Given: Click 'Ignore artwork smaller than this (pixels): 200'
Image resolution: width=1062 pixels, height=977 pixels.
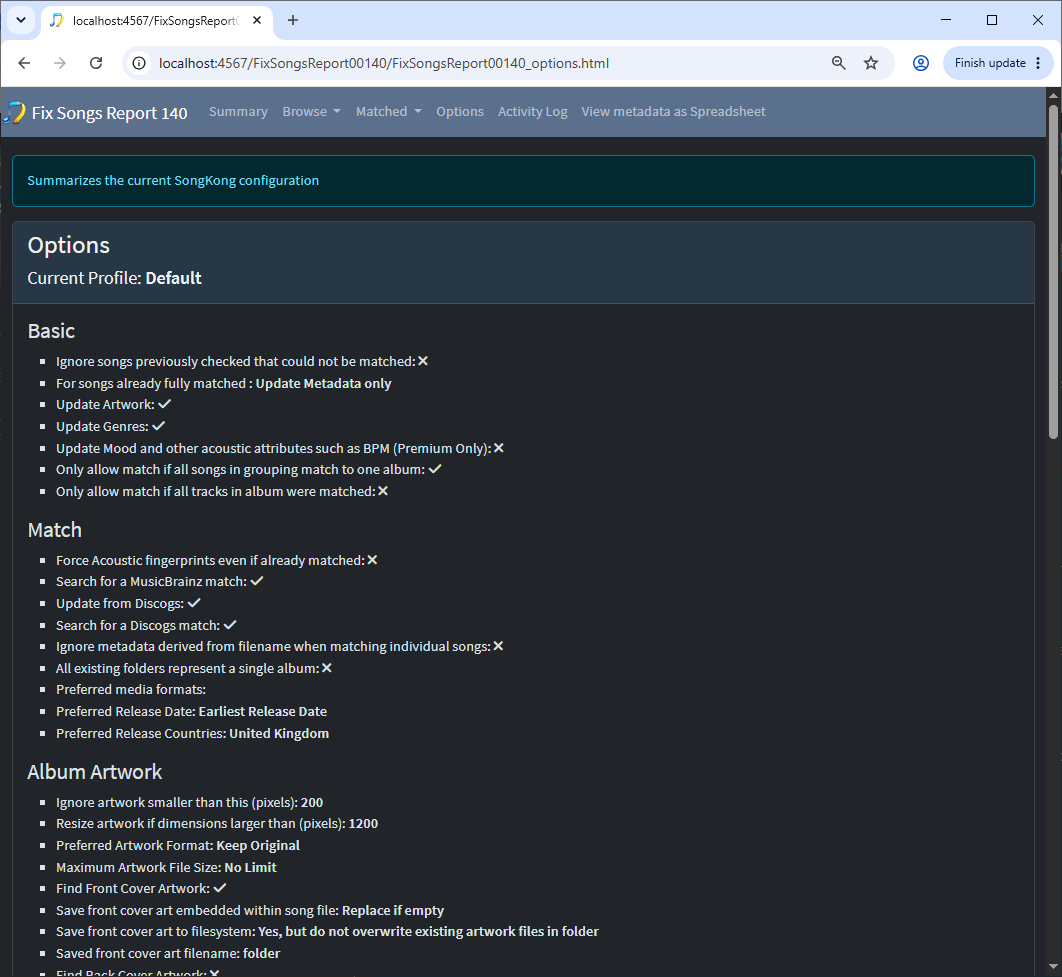Looking at the screenshot, I should (190, 802).
